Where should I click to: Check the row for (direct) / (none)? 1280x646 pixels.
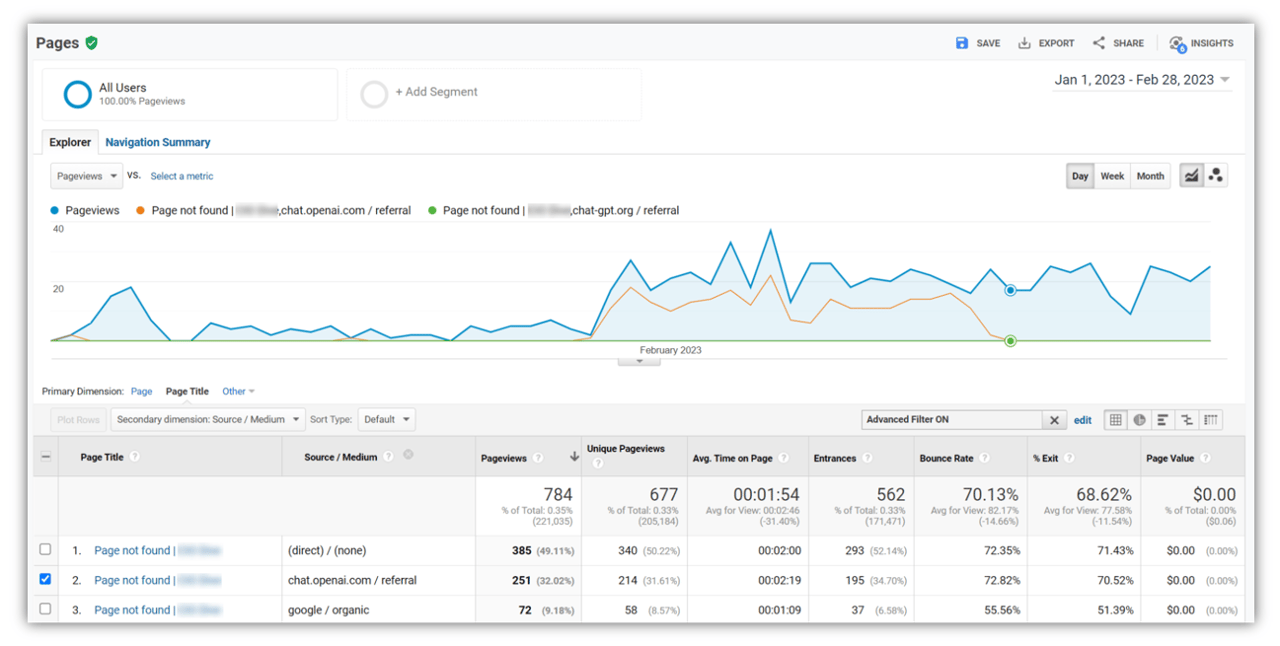(x=45, y=549)
